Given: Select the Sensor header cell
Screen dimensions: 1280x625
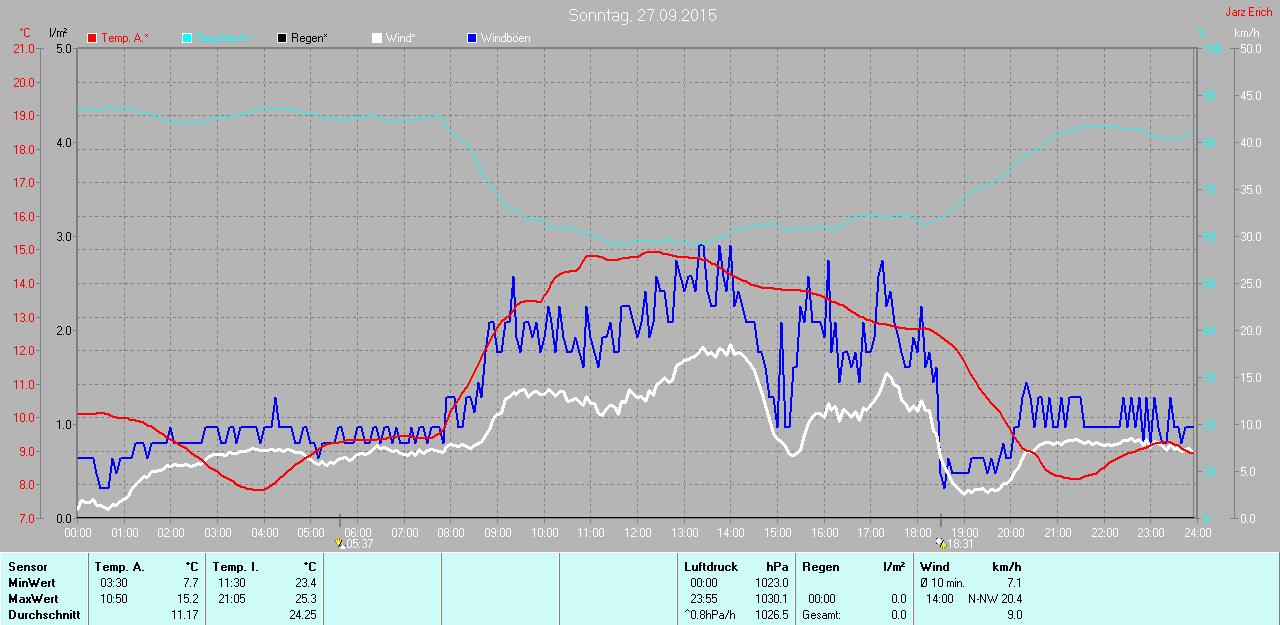Looking at the screenshot, I should click(x=27, y=567).
